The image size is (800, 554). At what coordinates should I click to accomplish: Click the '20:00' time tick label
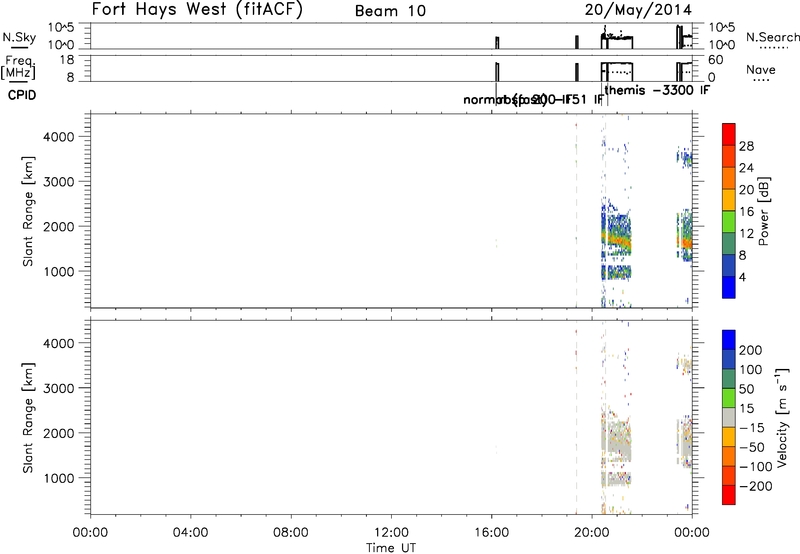(x=592, y=533)
